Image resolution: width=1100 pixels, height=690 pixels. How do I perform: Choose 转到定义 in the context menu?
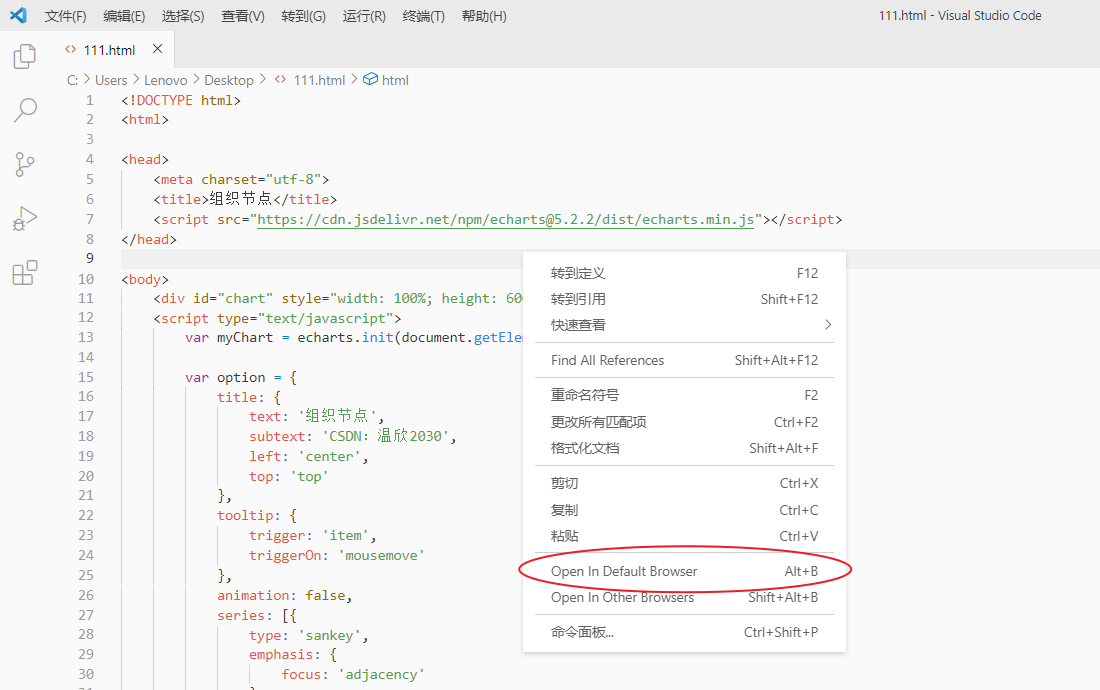[684, 273]
